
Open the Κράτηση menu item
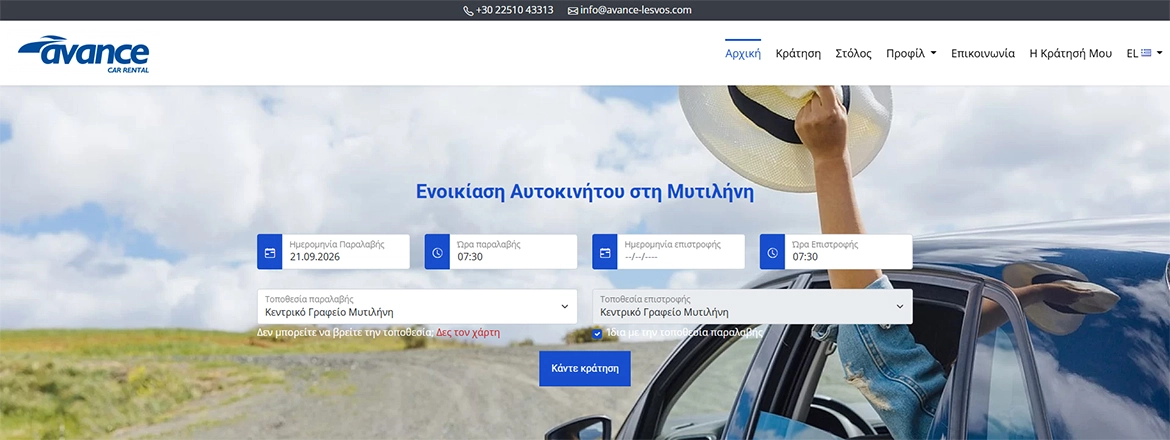point(798,54)
